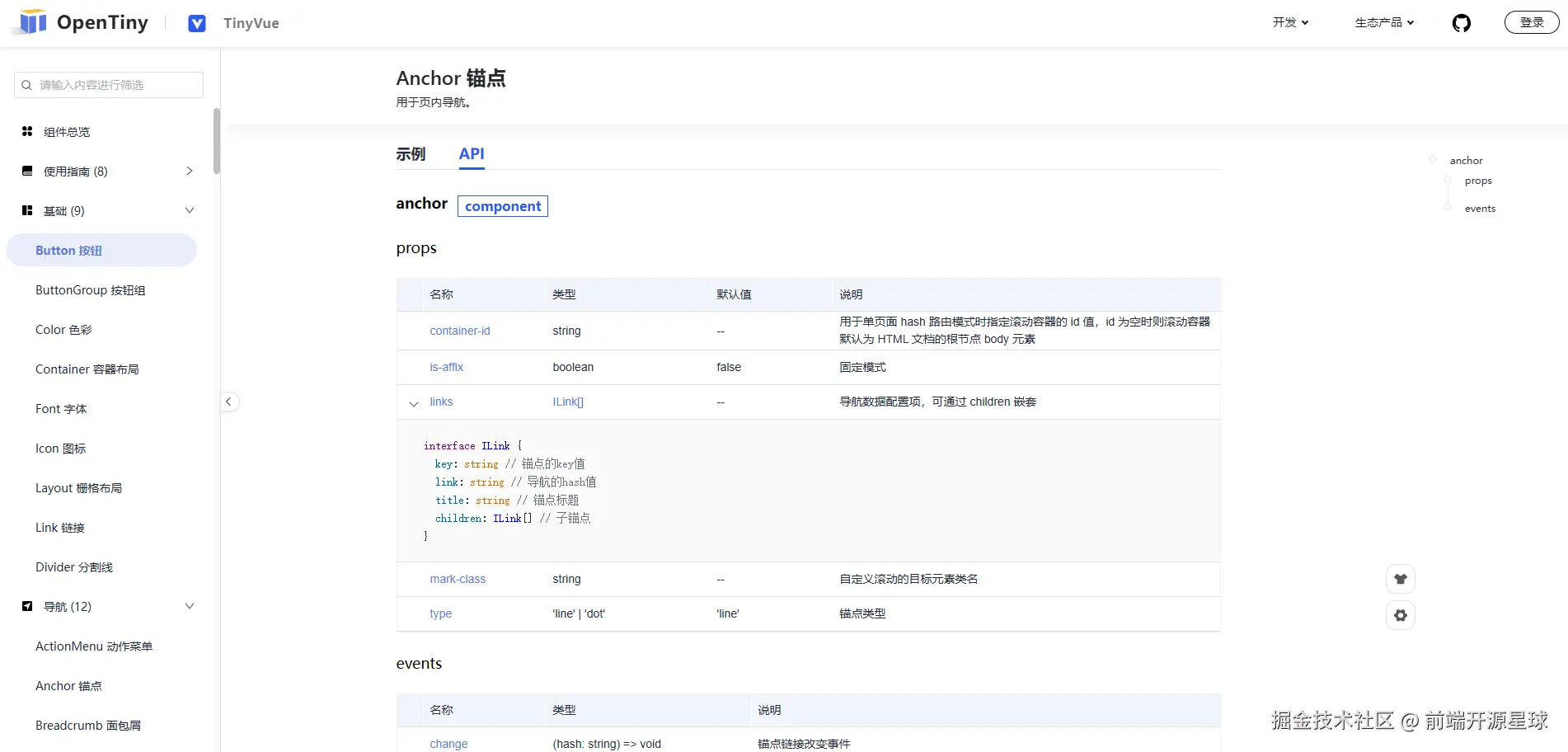Viewport: 1568px width, 752px height.
Task: Click the Anchor 锚点 page heading
Action: (x=451, y=78)
